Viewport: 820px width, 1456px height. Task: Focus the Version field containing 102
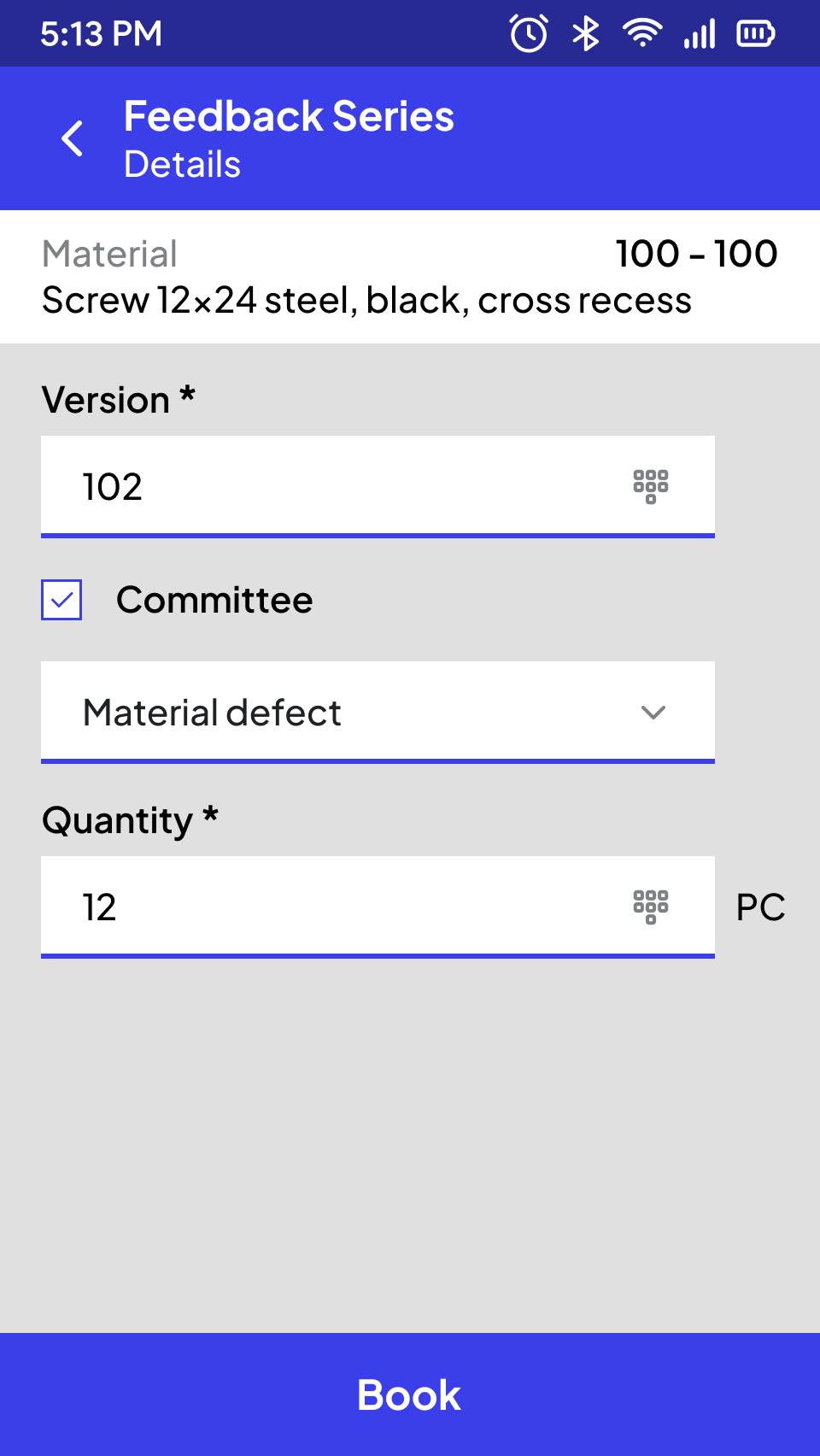pos(378,487)
